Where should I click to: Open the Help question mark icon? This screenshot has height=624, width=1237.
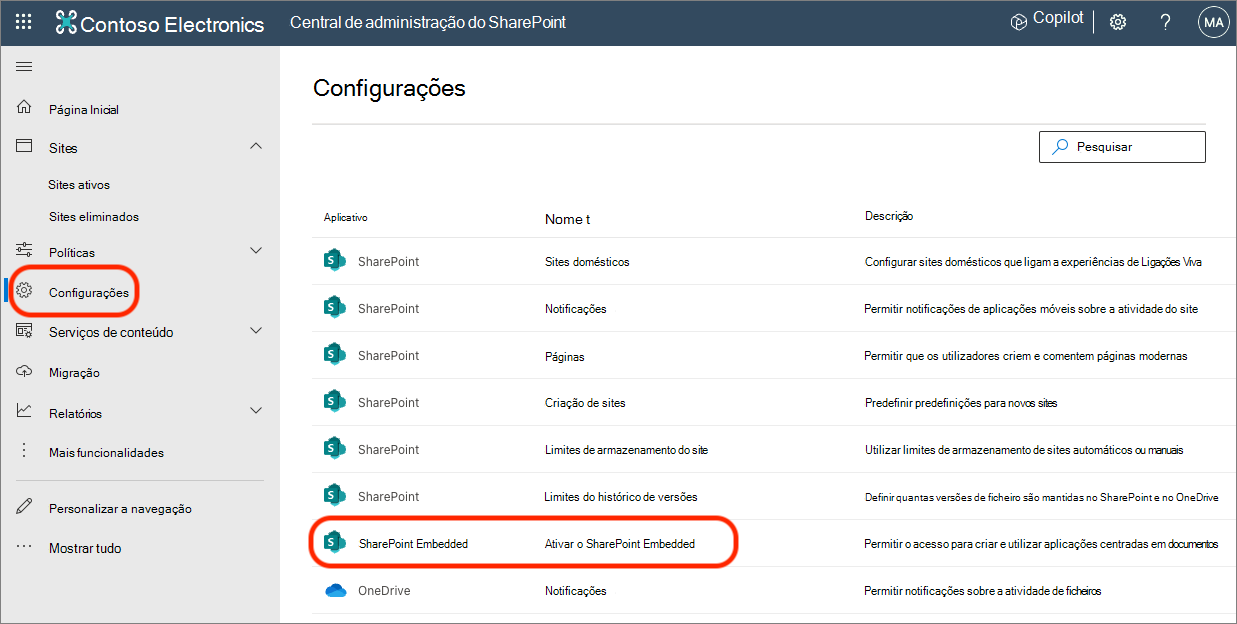tap(1165, 21)
